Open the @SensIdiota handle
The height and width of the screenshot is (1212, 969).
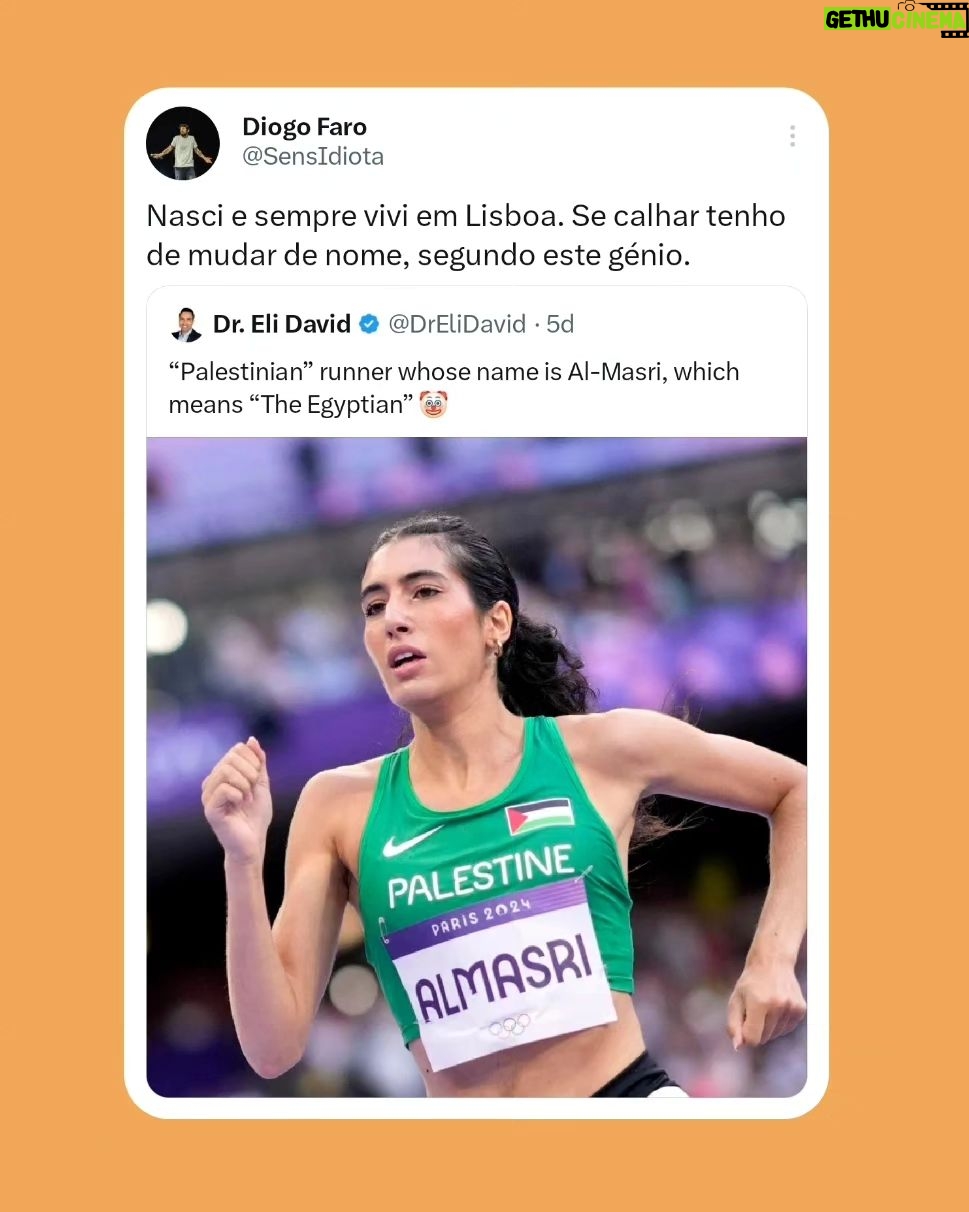(x=313, y=157)
